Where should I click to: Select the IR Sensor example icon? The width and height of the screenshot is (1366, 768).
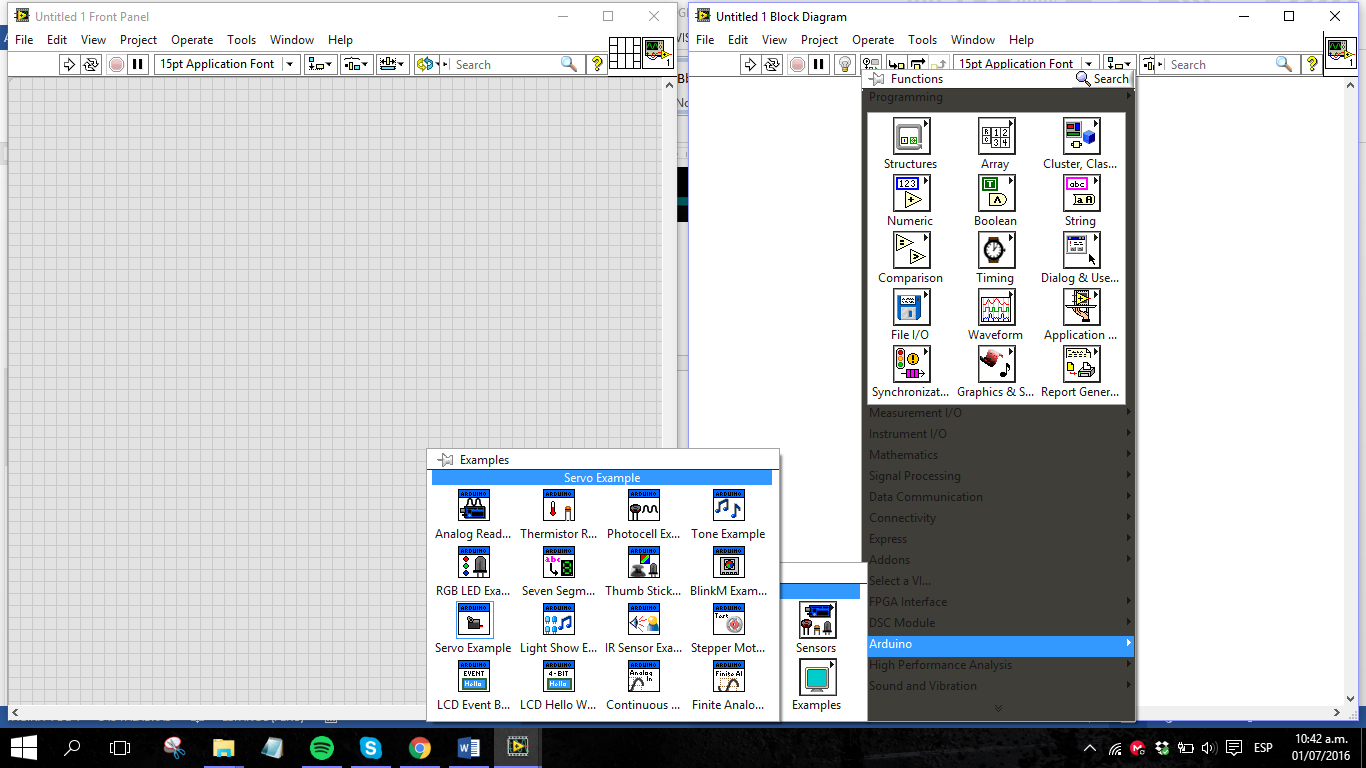[x=644, y=621]
